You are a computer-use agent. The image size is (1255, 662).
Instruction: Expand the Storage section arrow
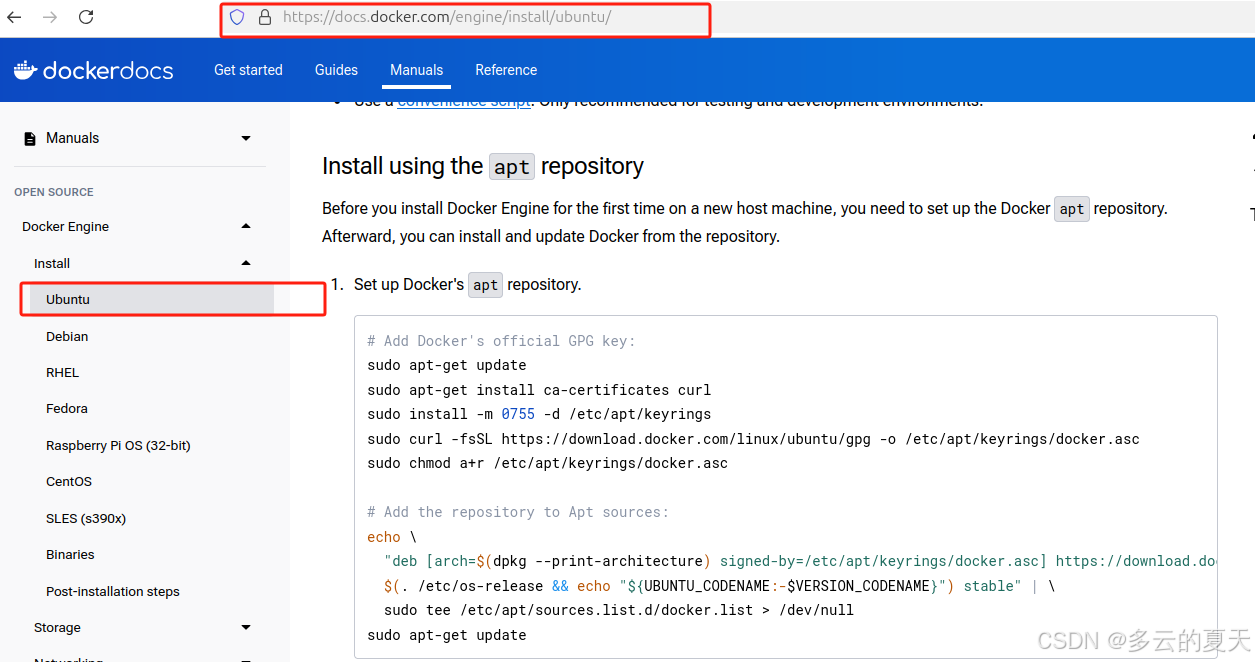point(246,628)
